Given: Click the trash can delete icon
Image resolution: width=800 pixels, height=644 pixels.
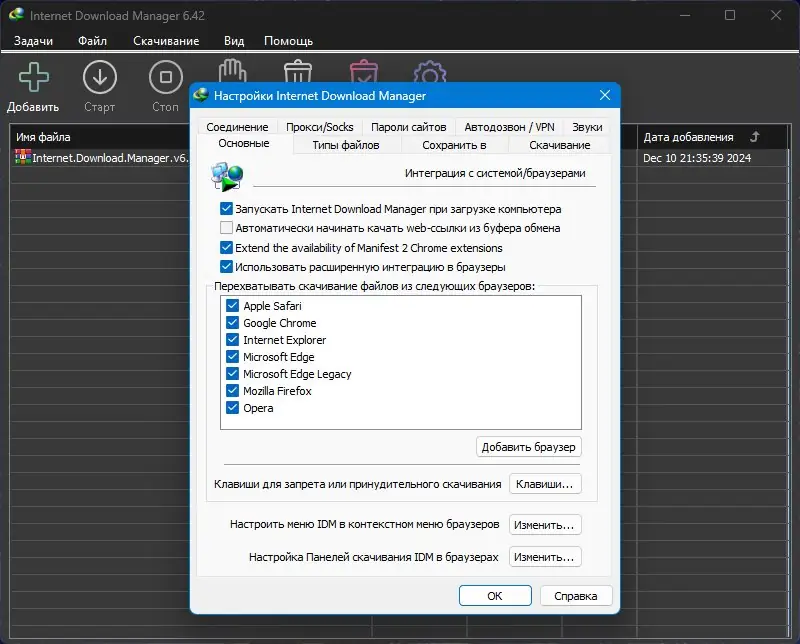Looking at the screenshot, I should tap(297, 71).
